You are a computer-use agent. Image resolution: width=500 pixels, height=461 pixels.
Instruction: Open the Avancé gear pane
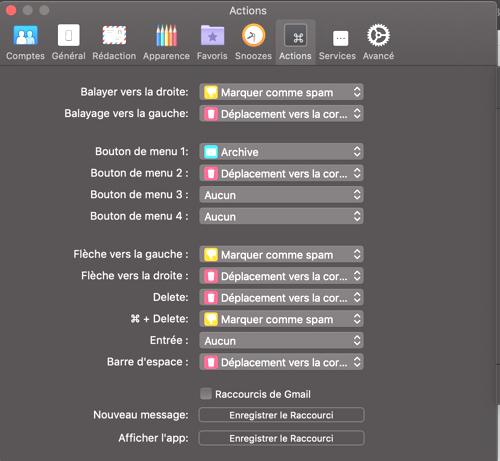pyautogui.click(x=378, y=42)
